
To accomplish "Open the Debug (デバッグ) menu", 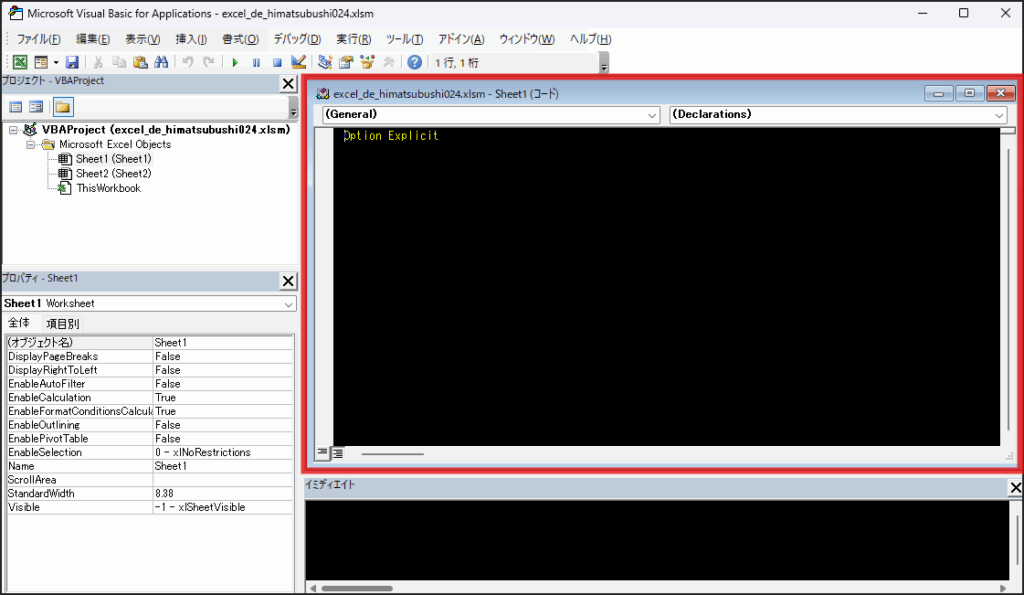I will [297, 39].
